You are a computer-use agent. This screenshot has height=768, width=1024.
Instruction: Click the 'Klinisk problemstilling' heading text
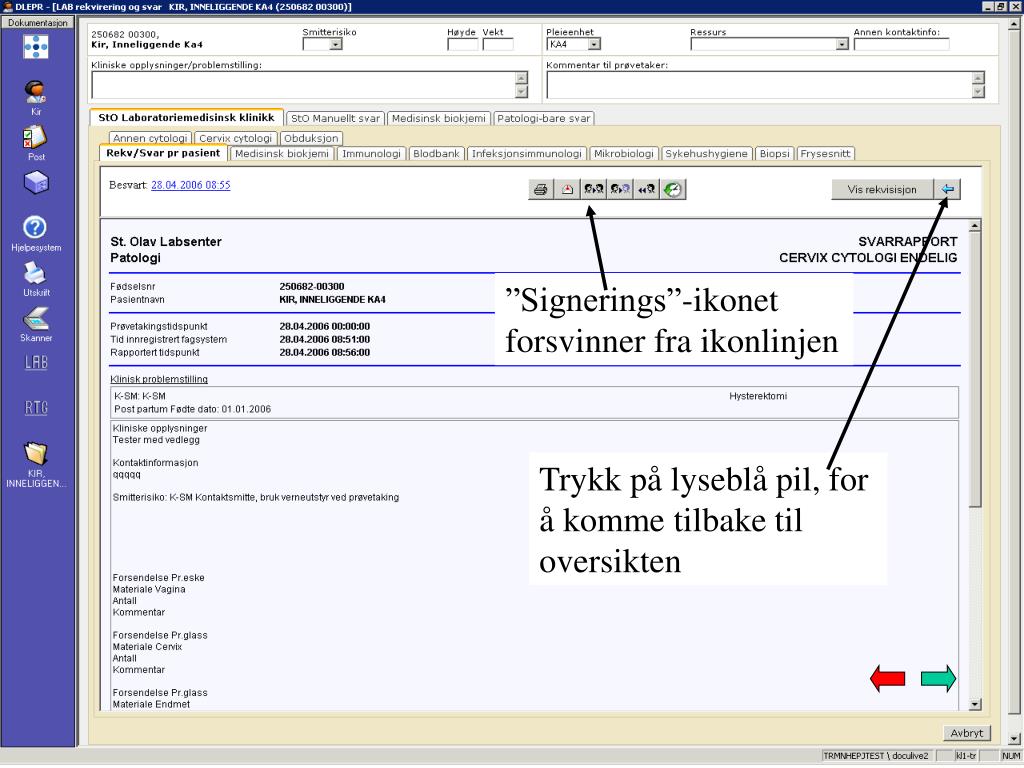tap(159, 379)
